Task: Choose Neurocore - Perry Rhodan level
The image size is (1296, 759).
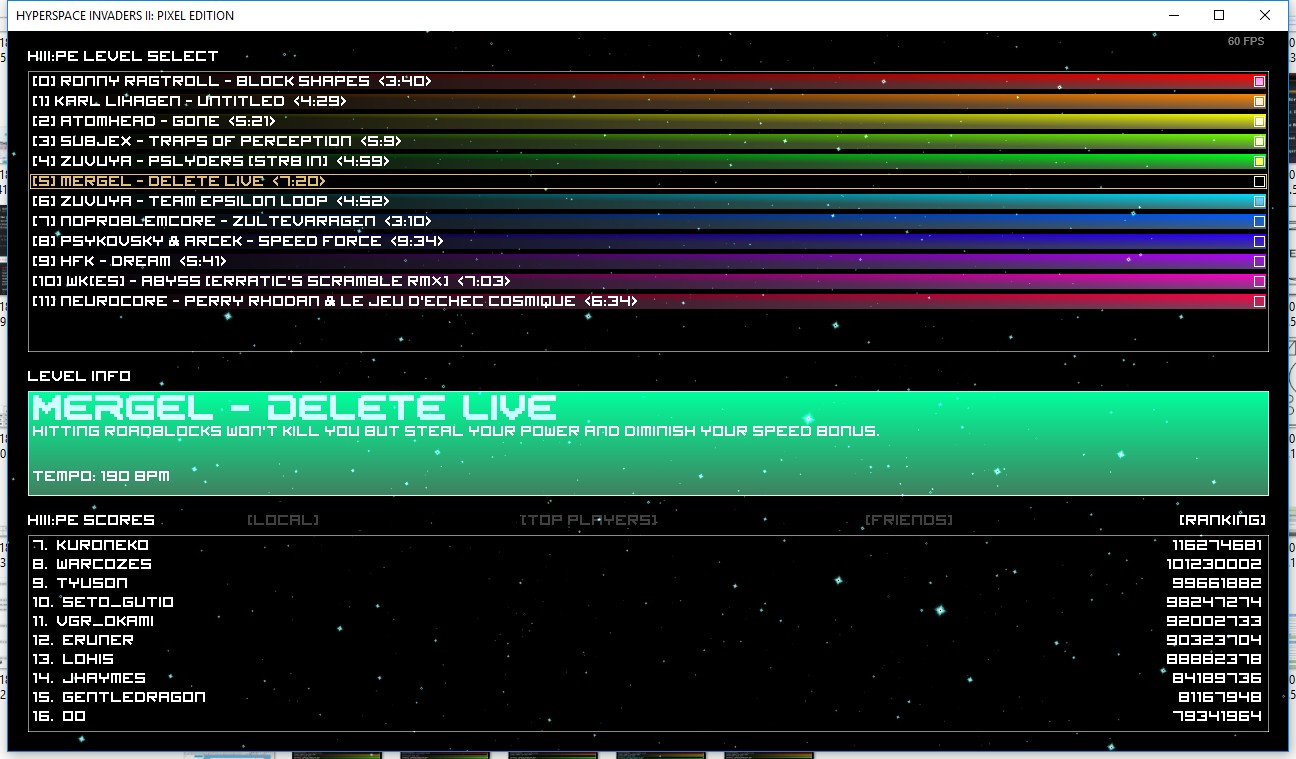Action: tap(334, 301)
